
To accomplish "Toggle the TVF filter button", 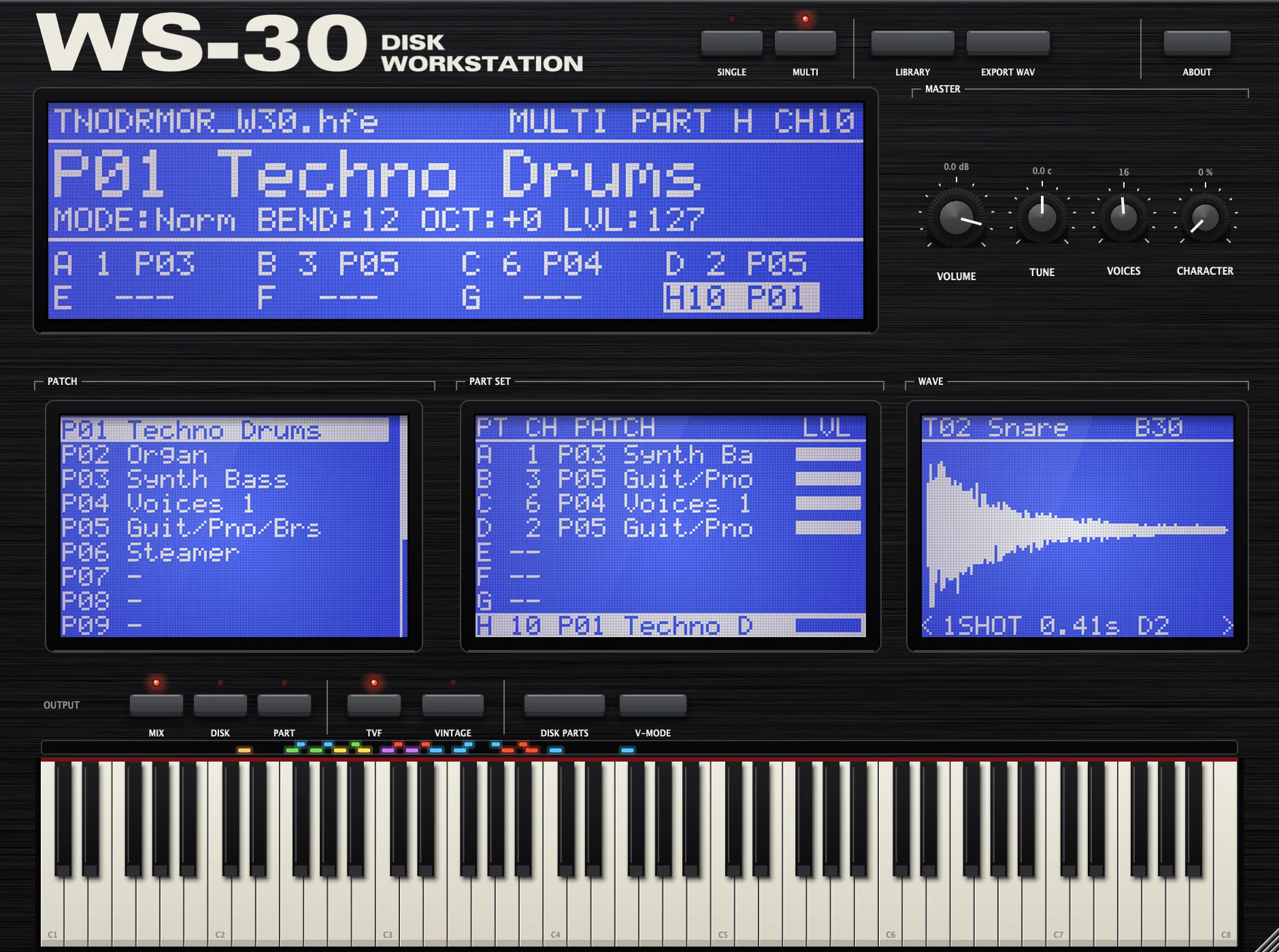I will [373, 705].
